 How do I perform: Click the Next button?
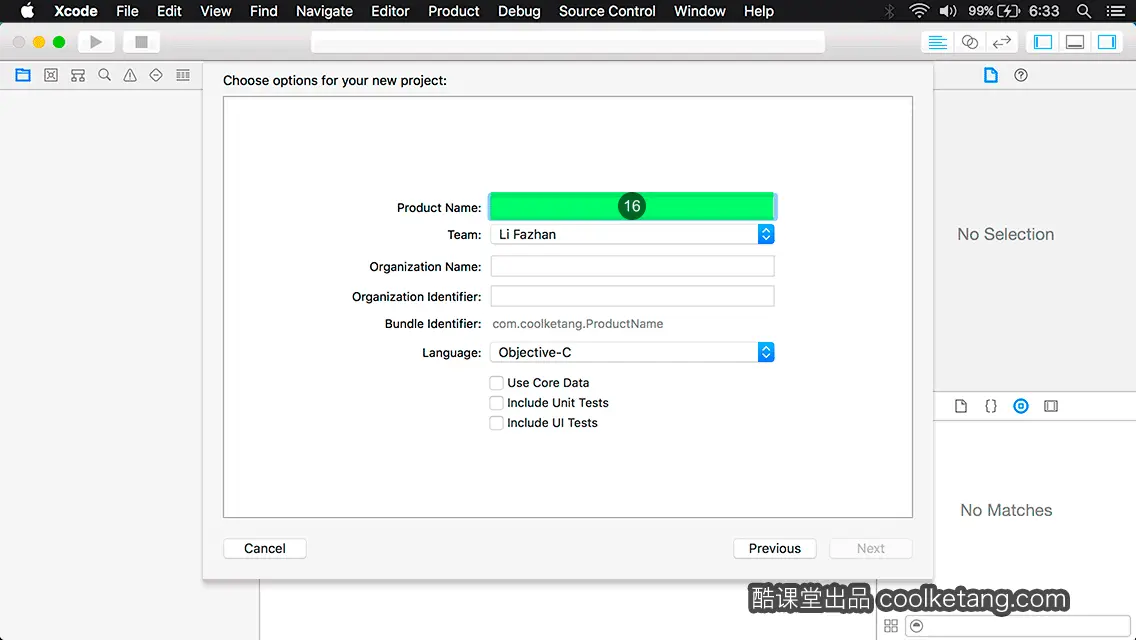pos(870,549)
